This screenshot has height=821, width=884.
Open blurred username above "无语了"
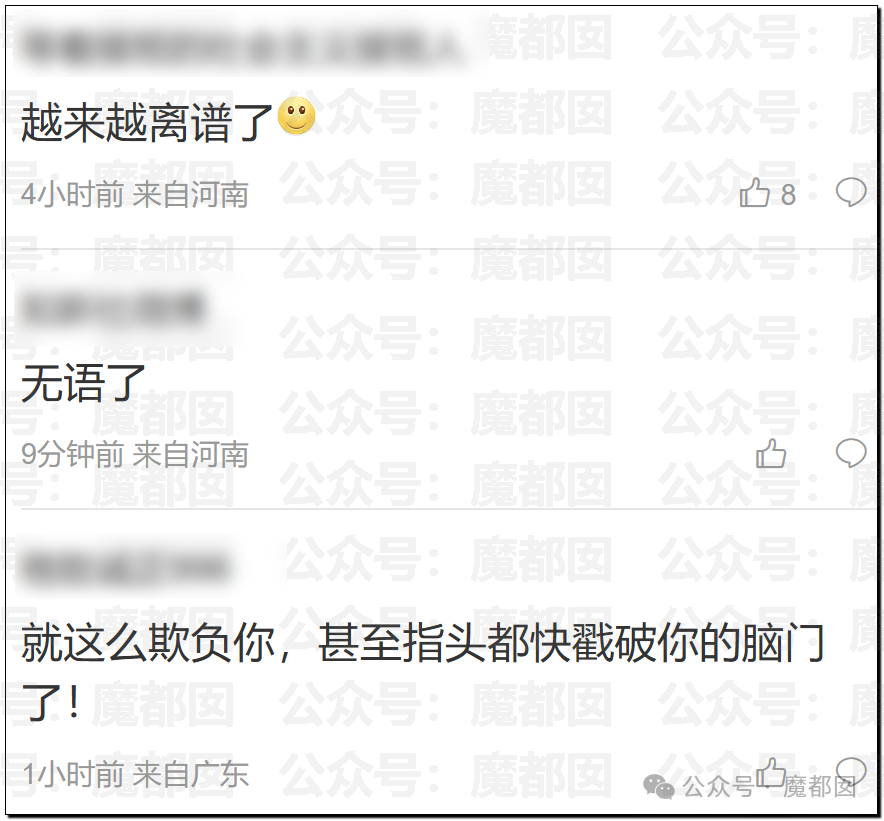tap(113, 308)
